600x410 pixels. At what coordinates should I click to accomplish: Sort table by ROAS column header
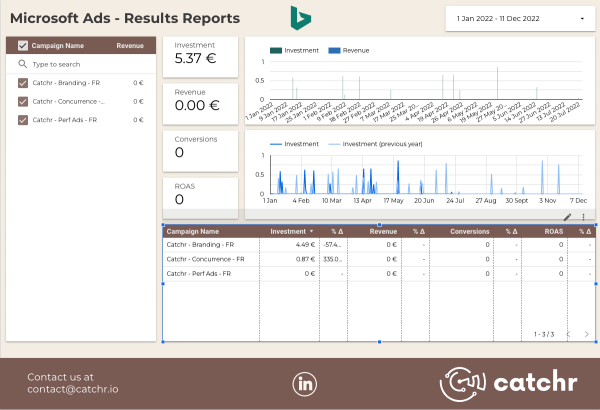[554, 231]
